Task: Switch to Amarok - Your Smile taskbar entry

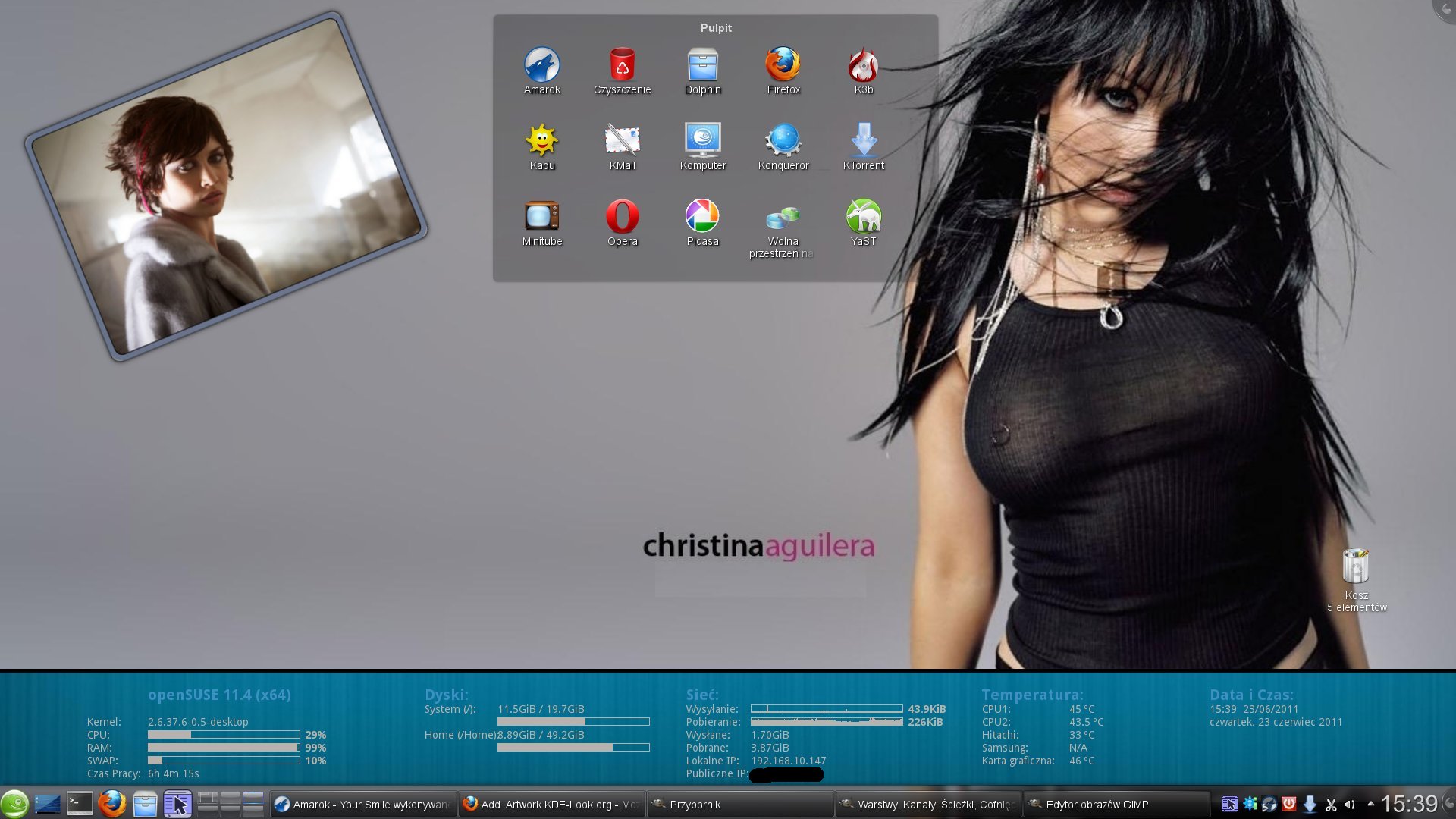Action: coord(363,805)
